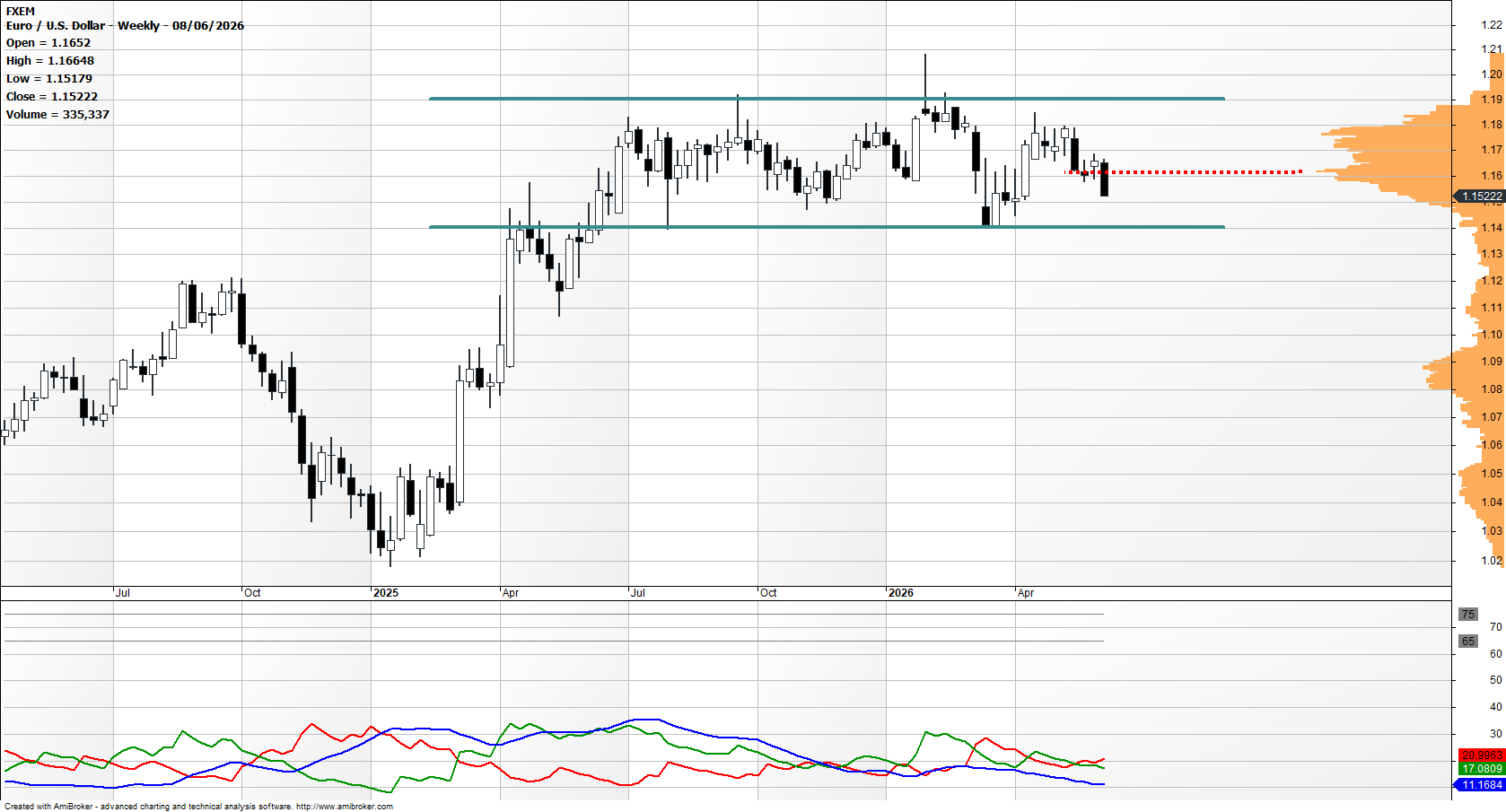Screen dimensions: 1506x812
Task: Click the black 1.15222 last-price label
Action: click(1480, 196)
